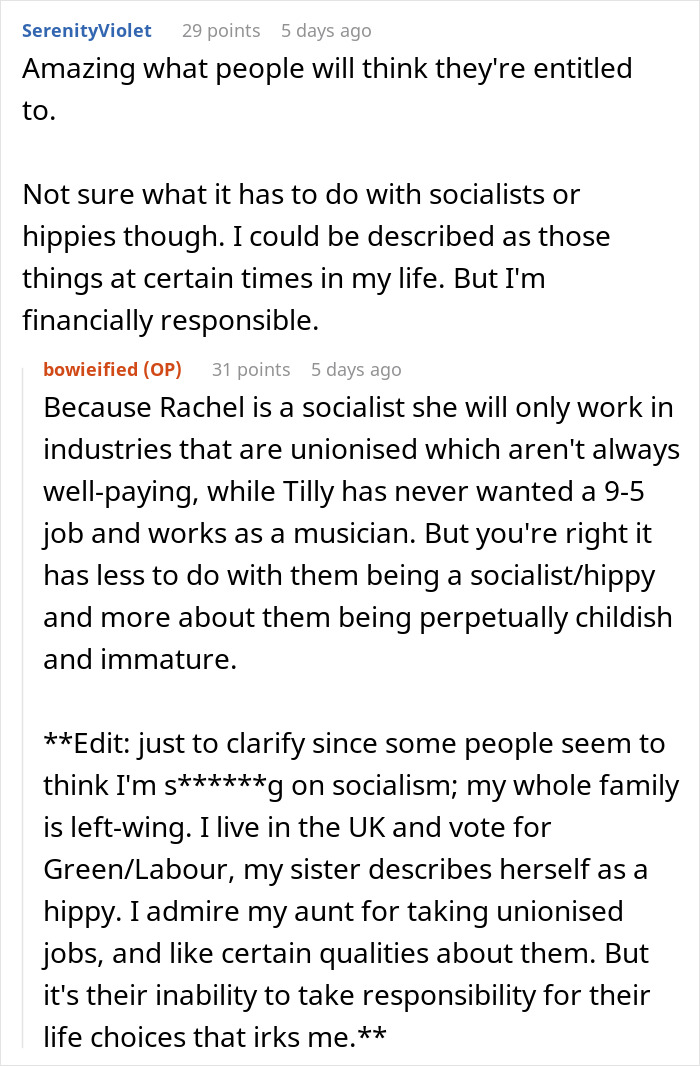Click the 'financially responsible.' line

(171, 321)
